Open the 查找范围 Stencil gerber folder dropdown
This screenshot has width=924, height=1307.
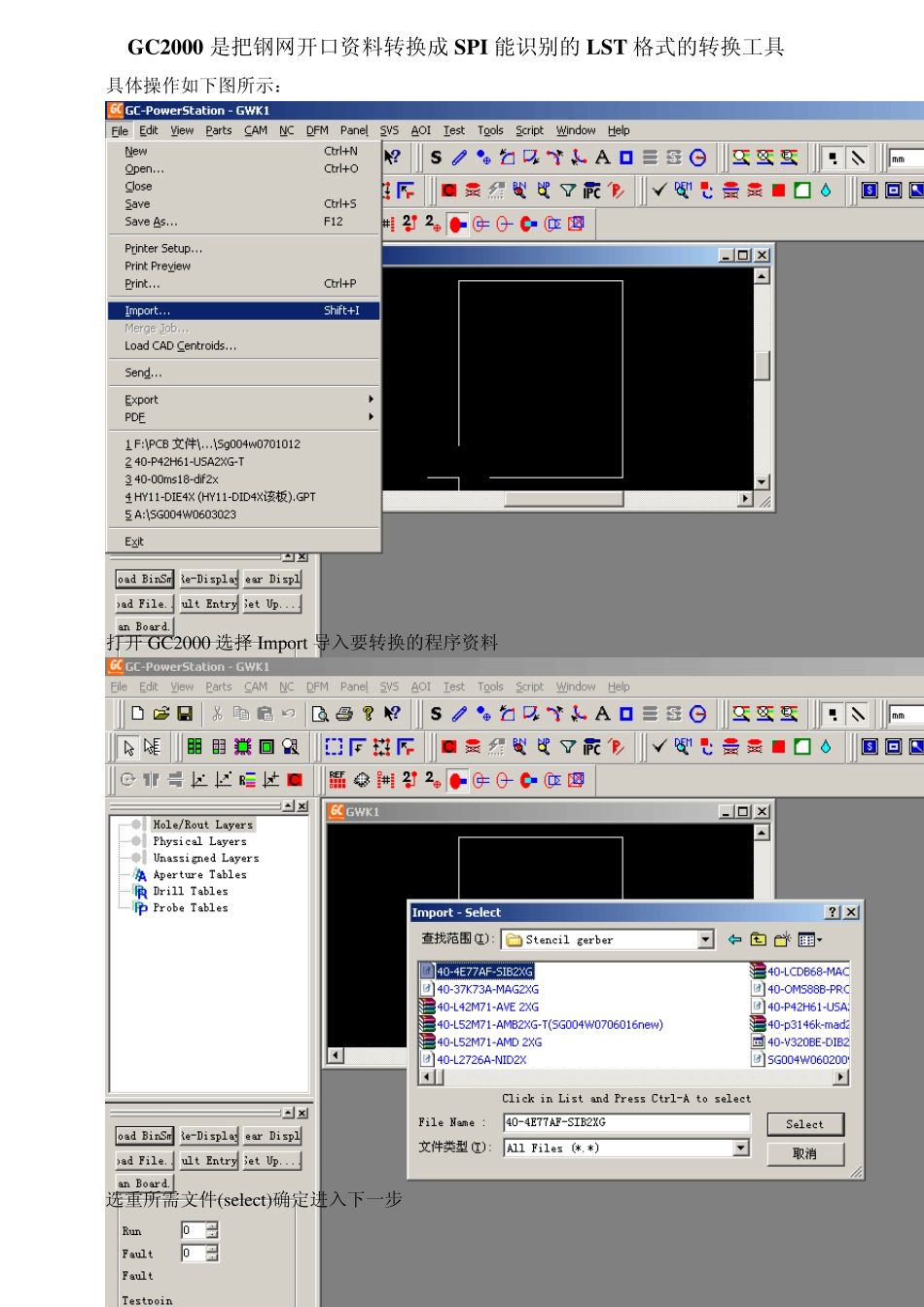click(x=706, y=939)
